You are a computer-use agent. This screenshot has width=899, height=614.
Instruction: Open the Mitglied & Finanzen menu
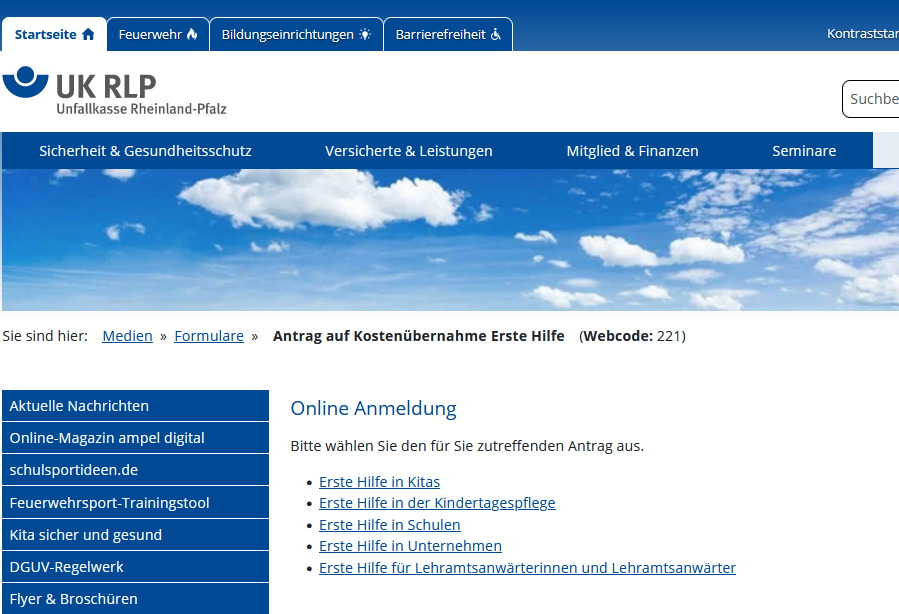point(632,151)
